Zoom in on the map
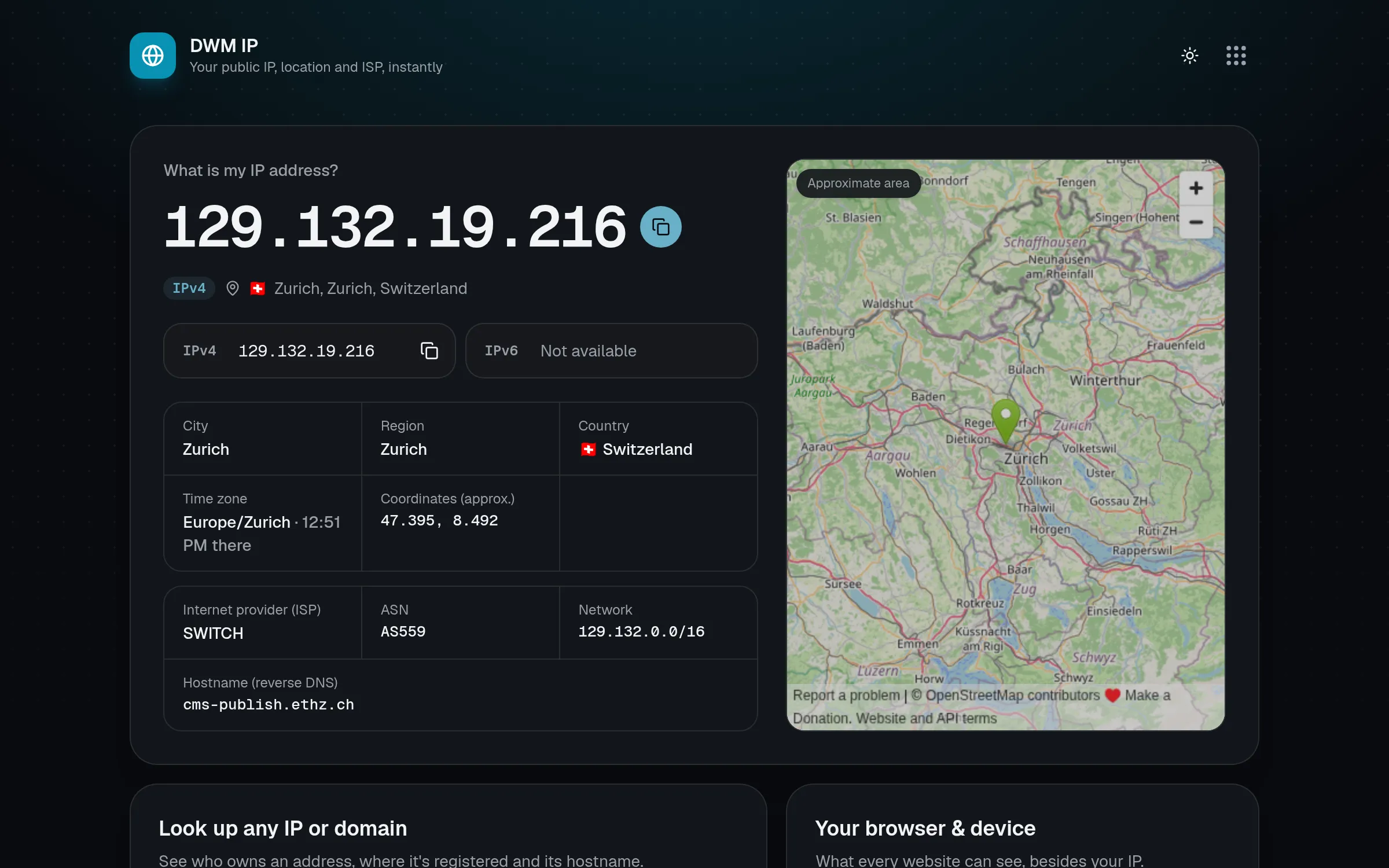This screenshot has width=1389, height=868. point(1196,188)
